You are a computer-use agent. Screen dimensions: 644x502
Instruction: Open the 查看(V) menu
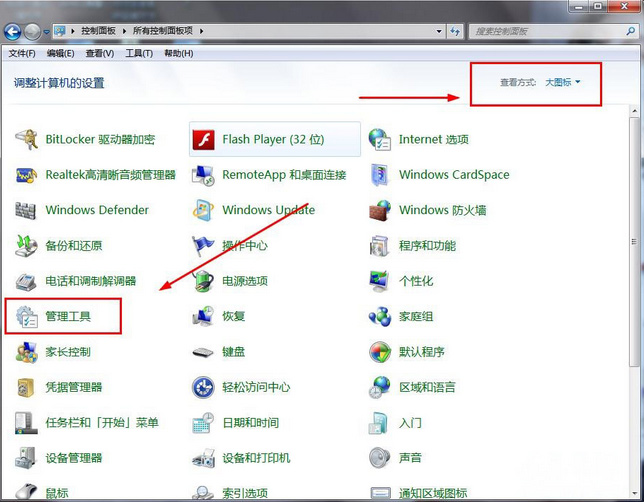[x=99, y=53]
